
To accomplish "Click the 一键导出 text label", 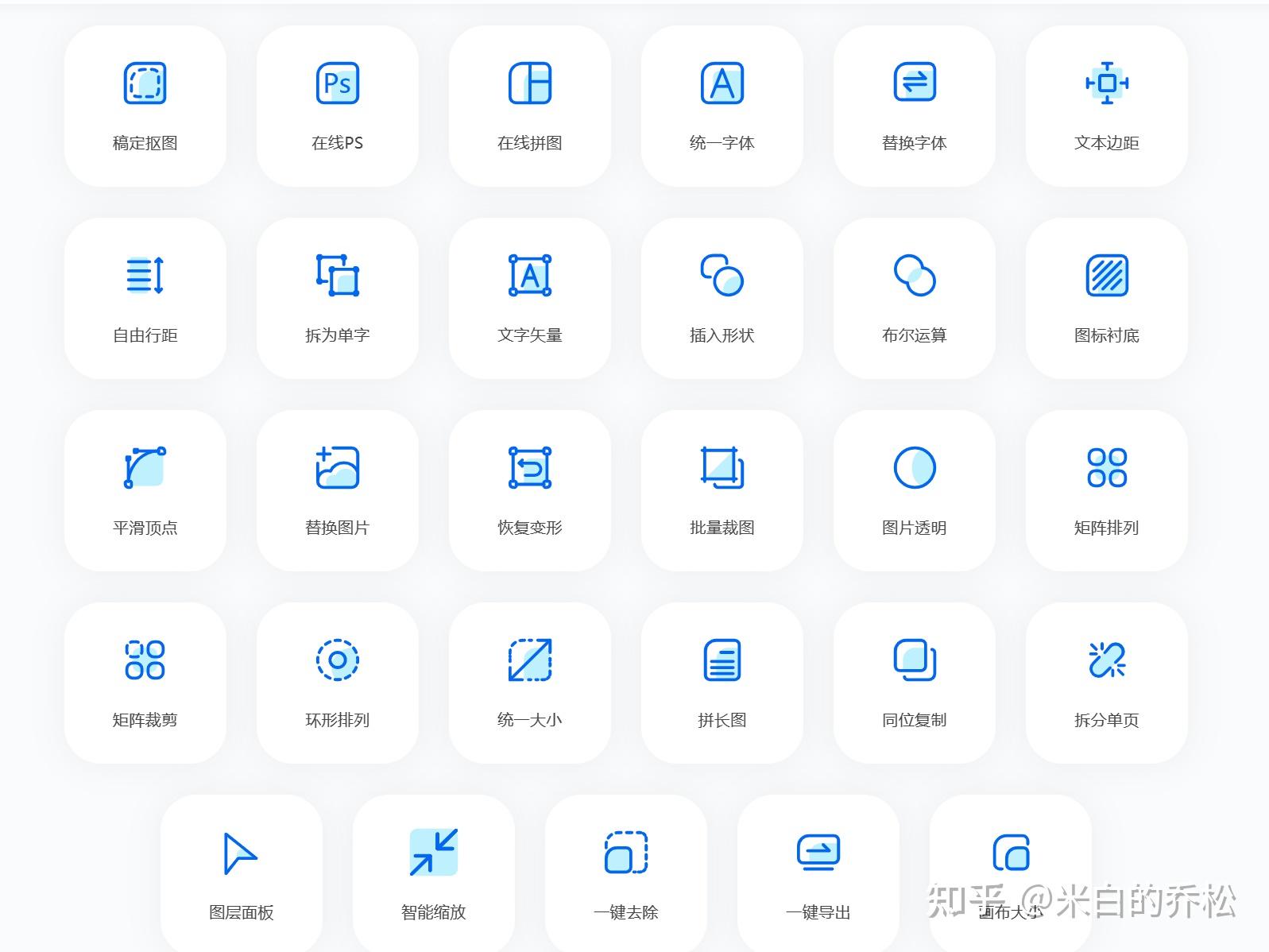I will pos(818,912).
